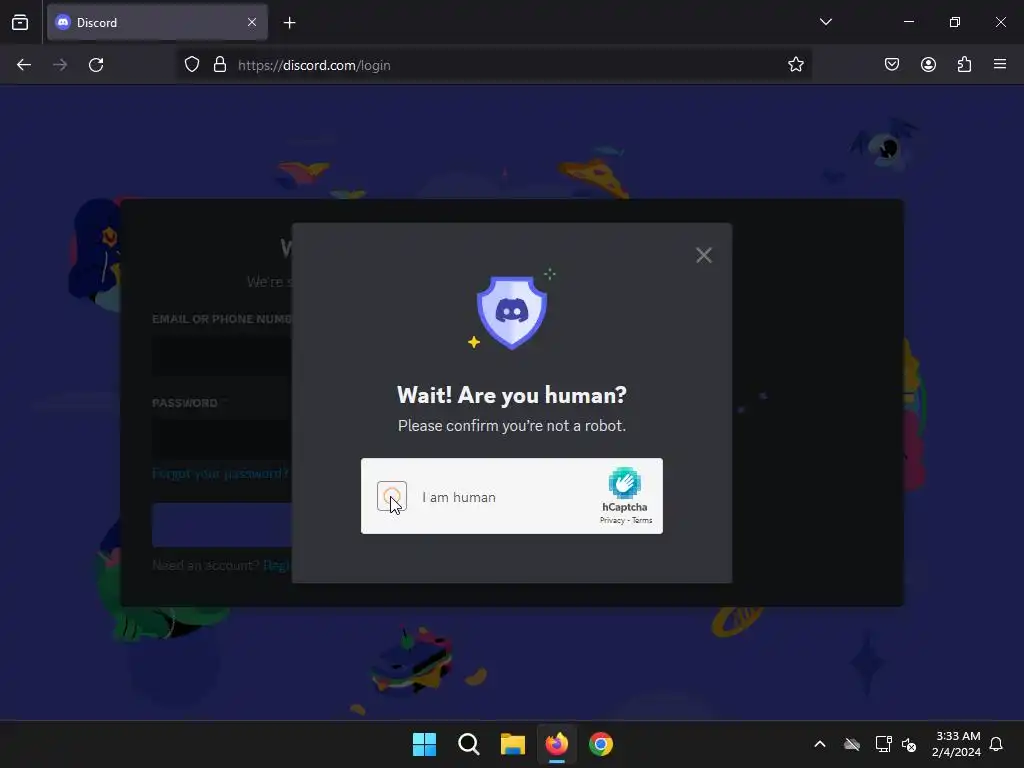This screenshot has height=768, width=1024.
Task: Open the hCaptcha Privacy link
Action: pyautogui.click(x=612, y=520)
